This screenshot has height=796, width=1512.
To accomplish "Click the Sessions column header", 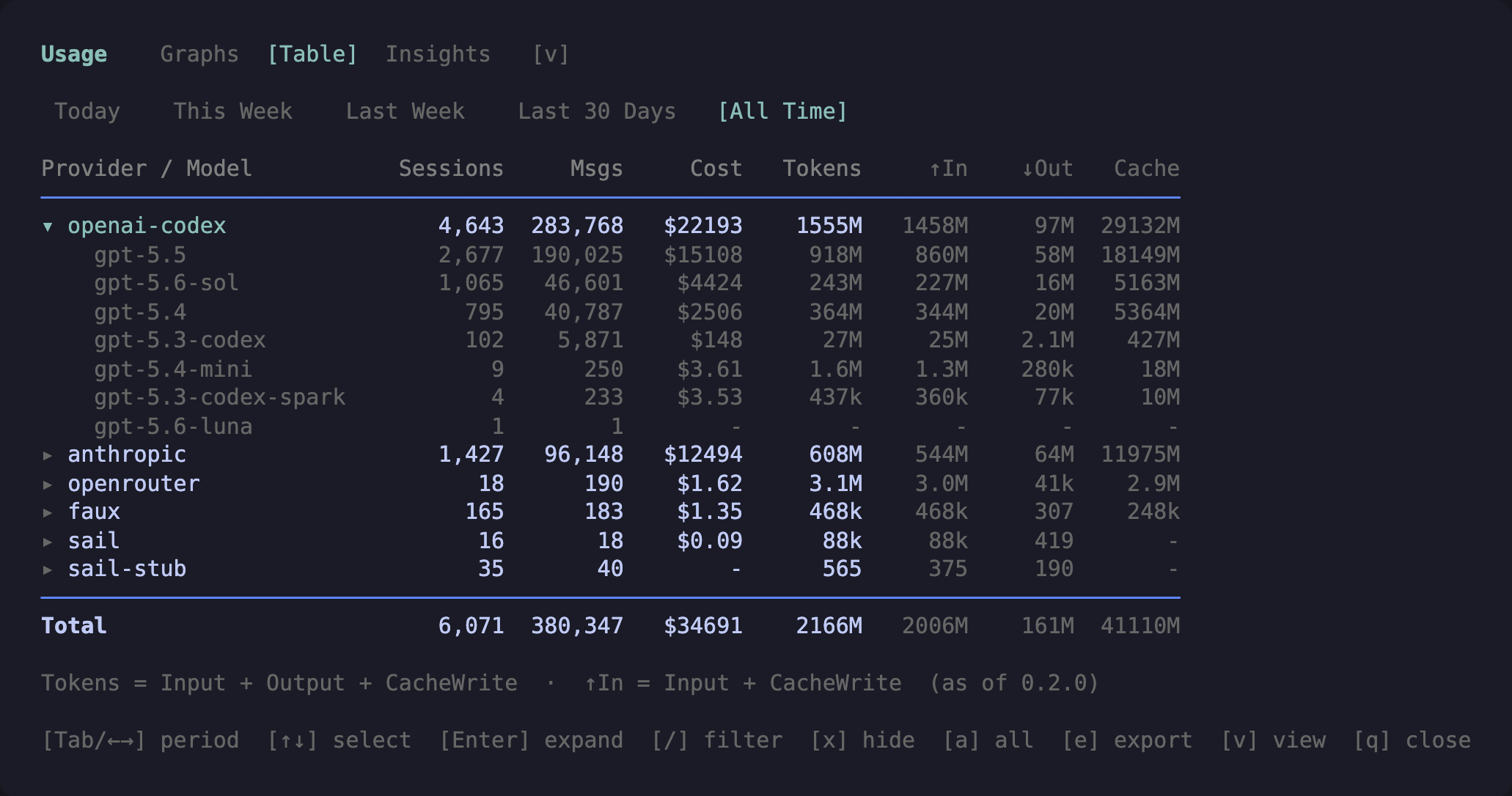I will pyautogui.click(x=451, y=169).
